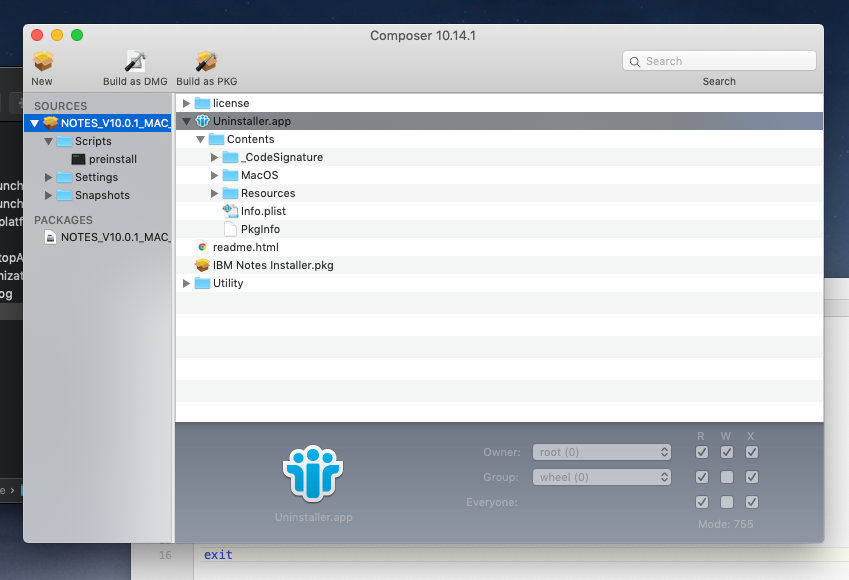
Task: Enable Everyone write permission checkbox
Action: pyautogui.click(x=727, y=502)
